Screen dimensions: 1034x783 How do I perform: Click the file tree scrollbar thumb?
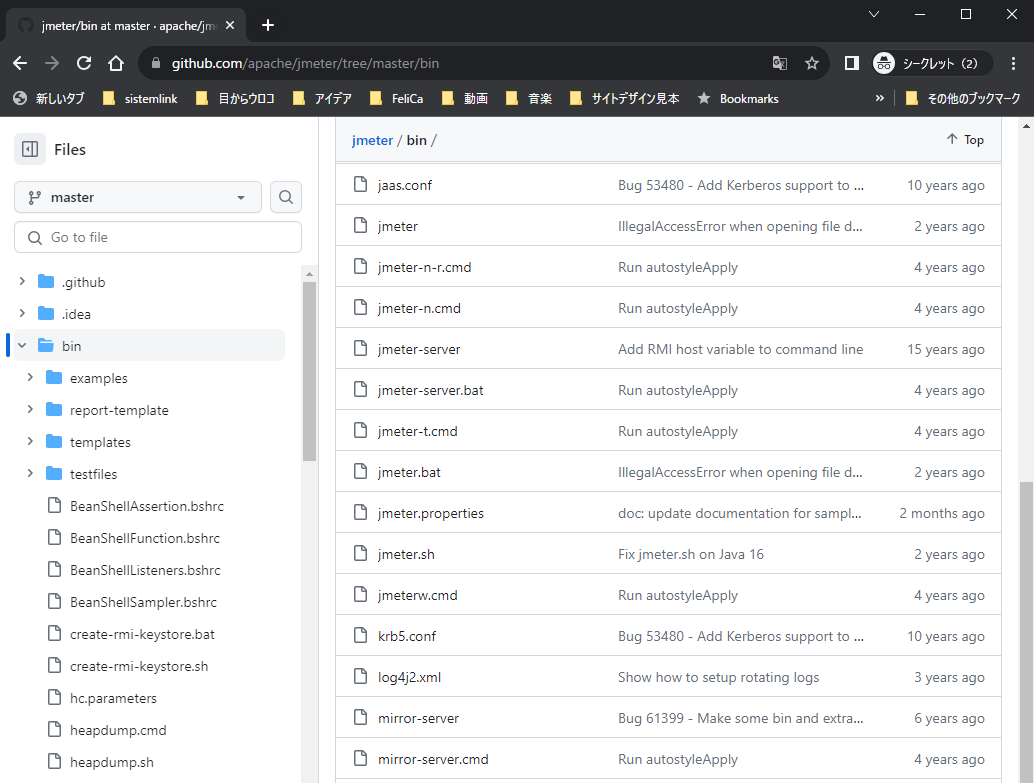pyautogui.click(x=309, y=371)
